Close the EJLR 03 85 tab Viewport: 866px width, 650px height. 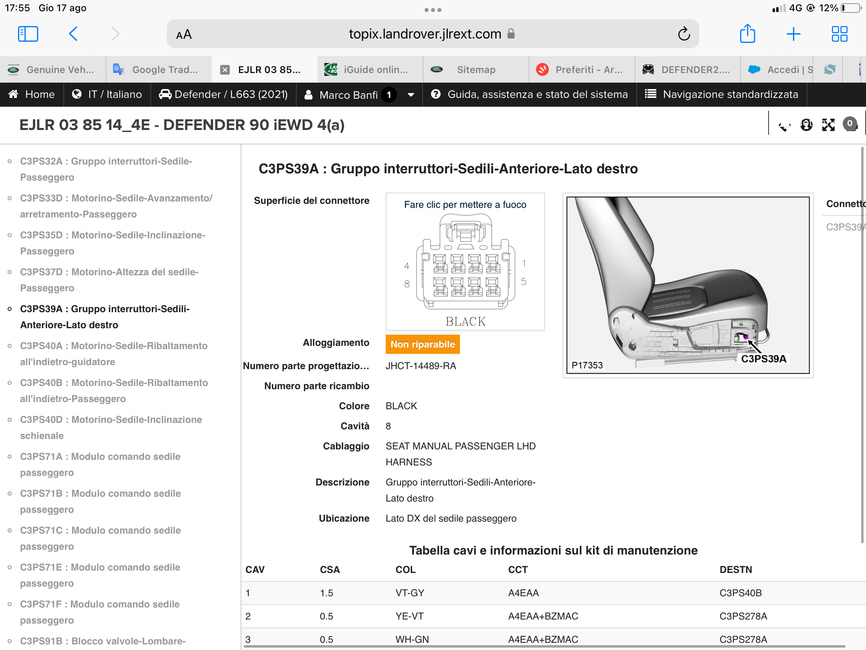click(225, 70)
